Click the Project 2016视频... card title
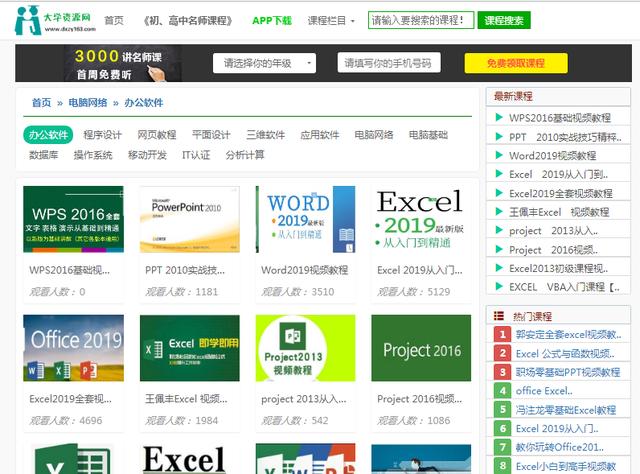 point(420,398)
